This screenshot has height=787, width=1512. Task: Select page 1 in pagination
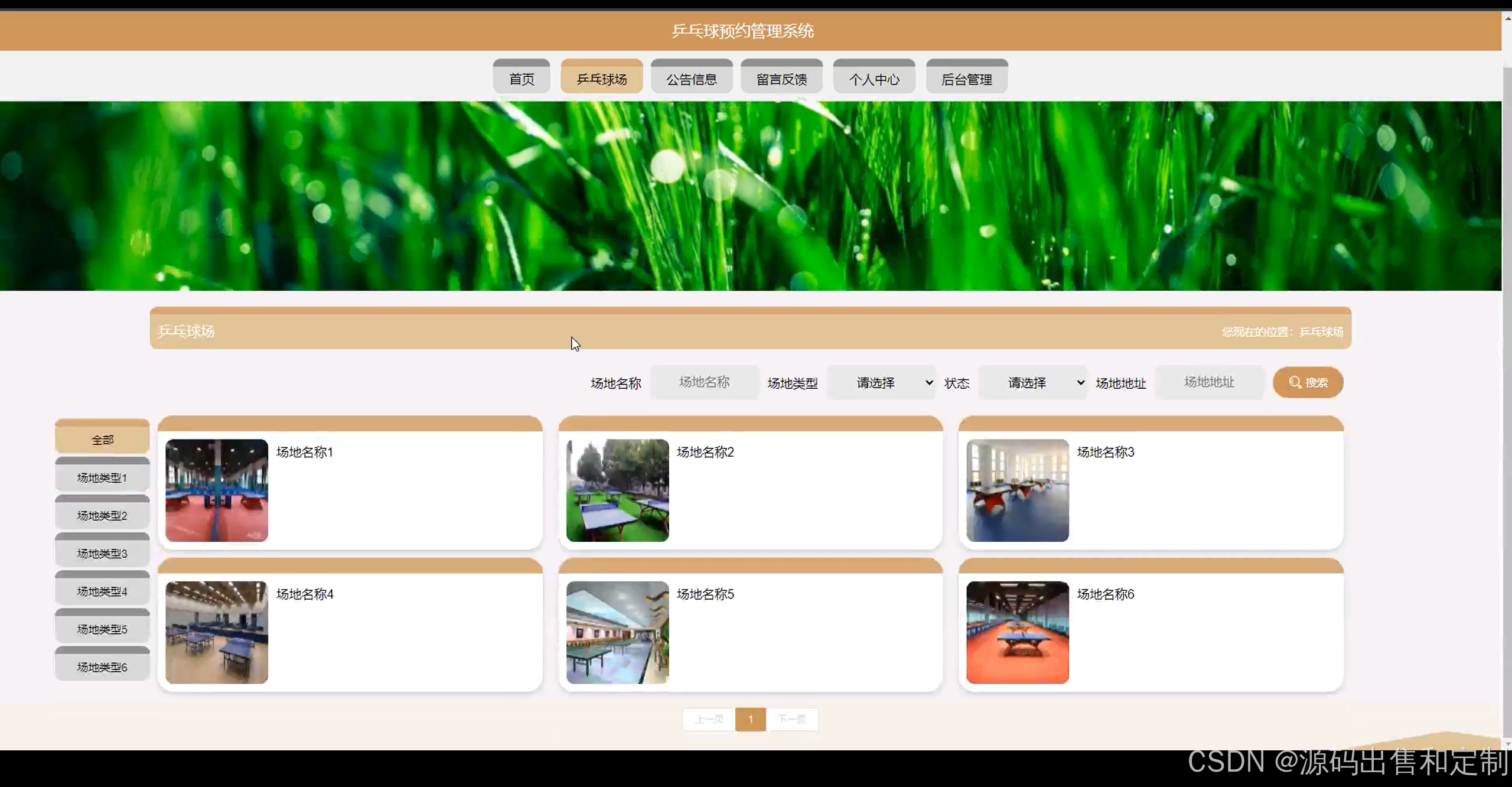click(751, 719)
